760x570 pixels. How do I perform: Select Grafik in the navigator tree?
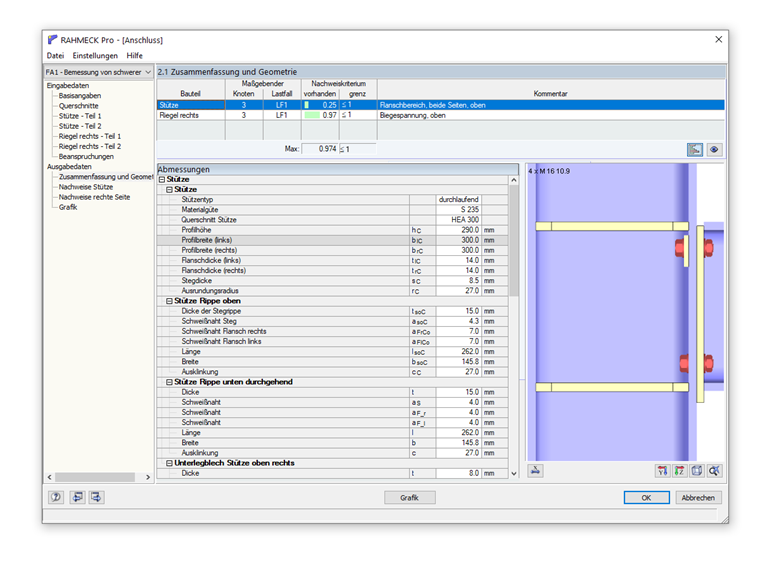click(x=68, y=207)
